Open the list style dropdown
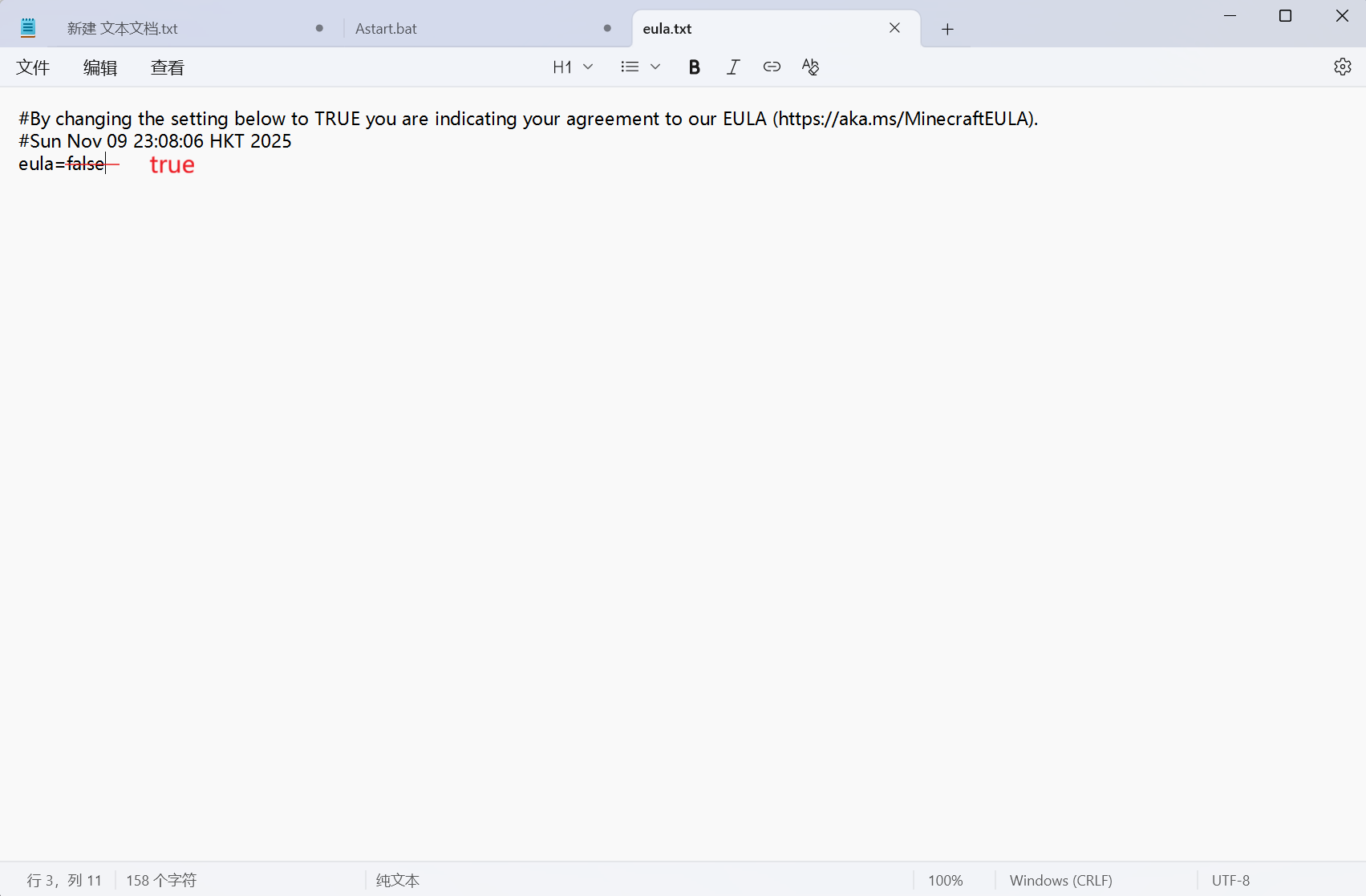This screenshot has height=896, width=1366. [640, 67]
